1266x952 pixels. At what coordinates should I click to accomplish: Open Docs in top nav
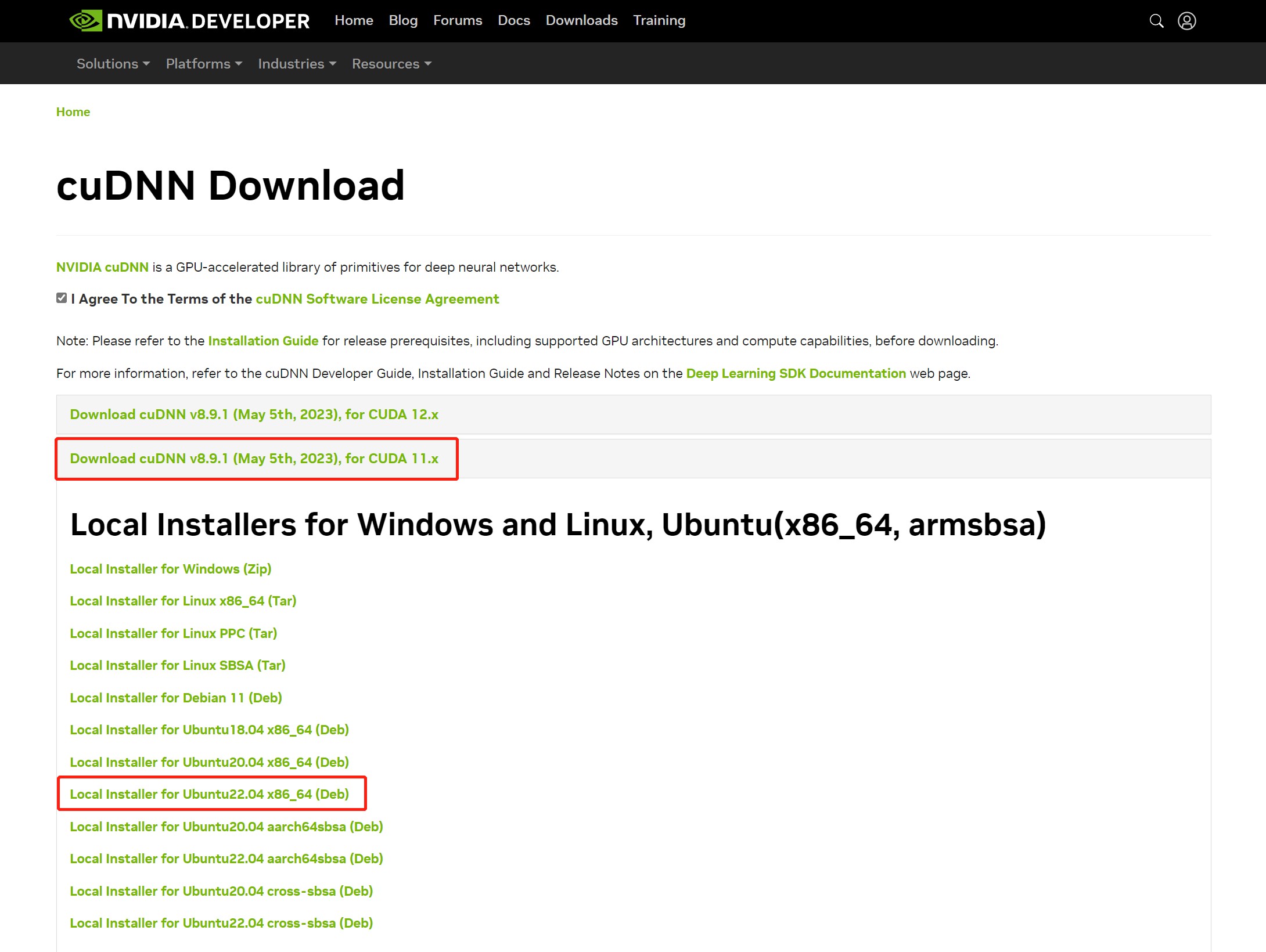point(514,20)
